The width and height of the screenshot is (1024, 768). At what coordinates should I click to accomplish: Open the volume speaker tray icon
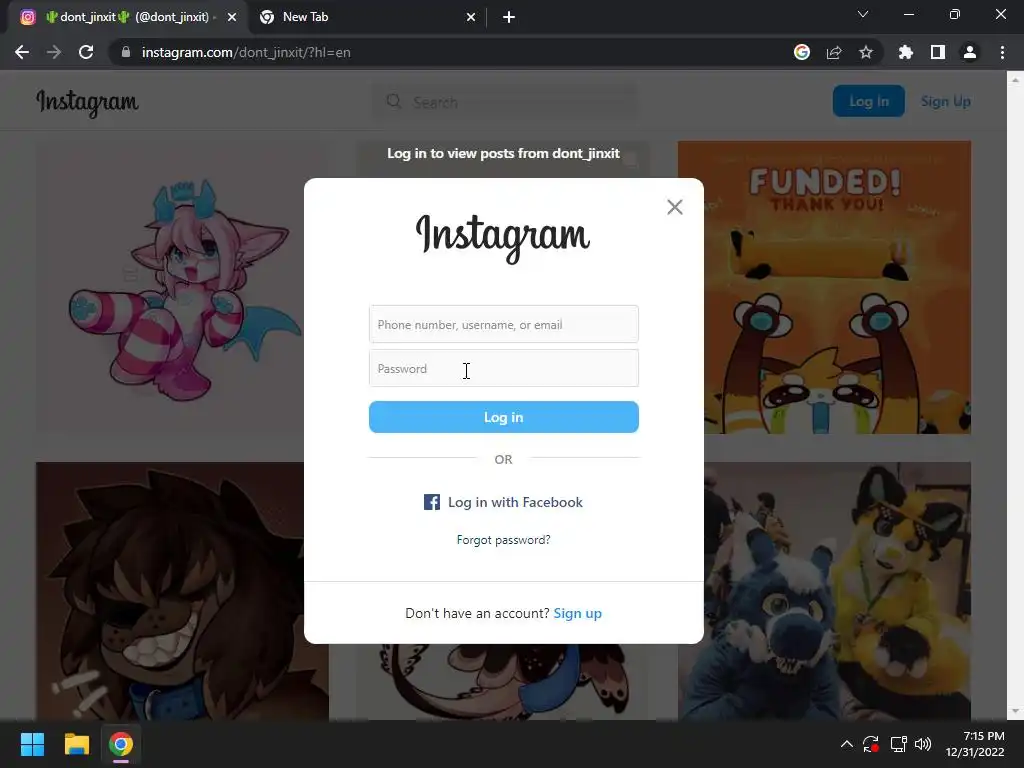pos(923,744)
